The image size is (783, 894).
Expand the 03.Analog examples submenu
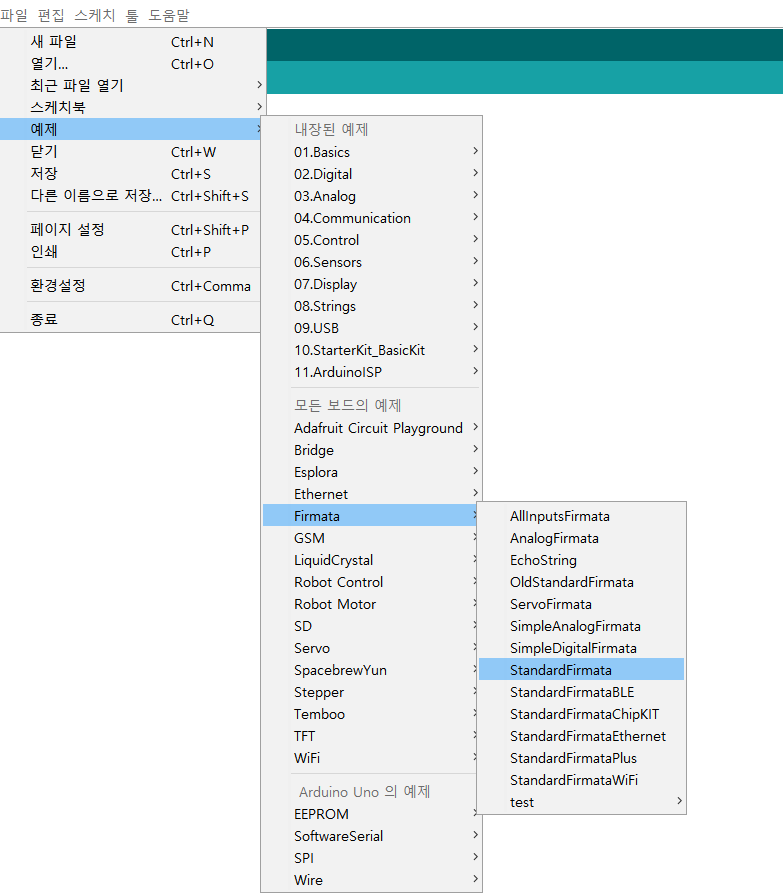(x=371, y=196)
